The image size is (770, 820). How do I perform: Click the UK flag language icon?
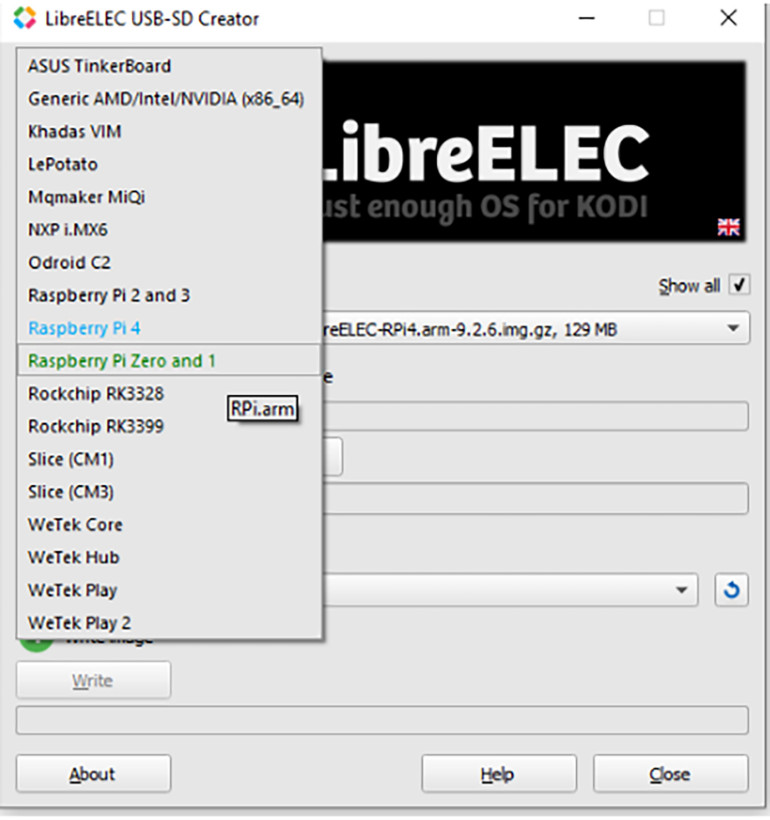[728, 227]
